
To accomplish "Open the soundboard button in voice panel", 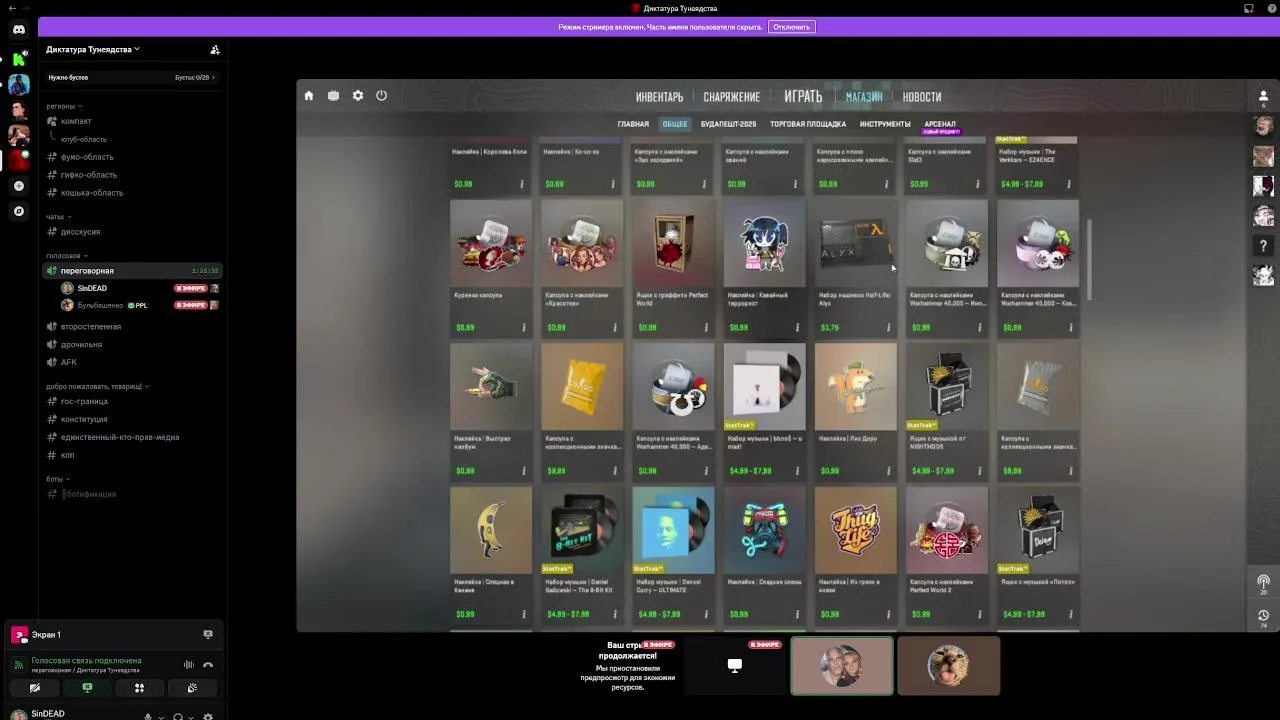I will tap(192, 688).
